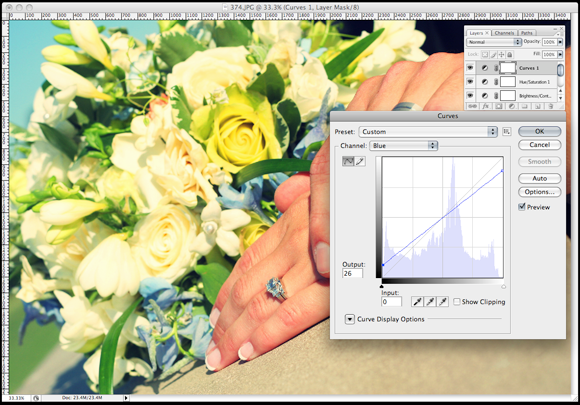Pick the gray point eyedropper
The height and width of the screenshot is (405, 580).
(430, 302)
